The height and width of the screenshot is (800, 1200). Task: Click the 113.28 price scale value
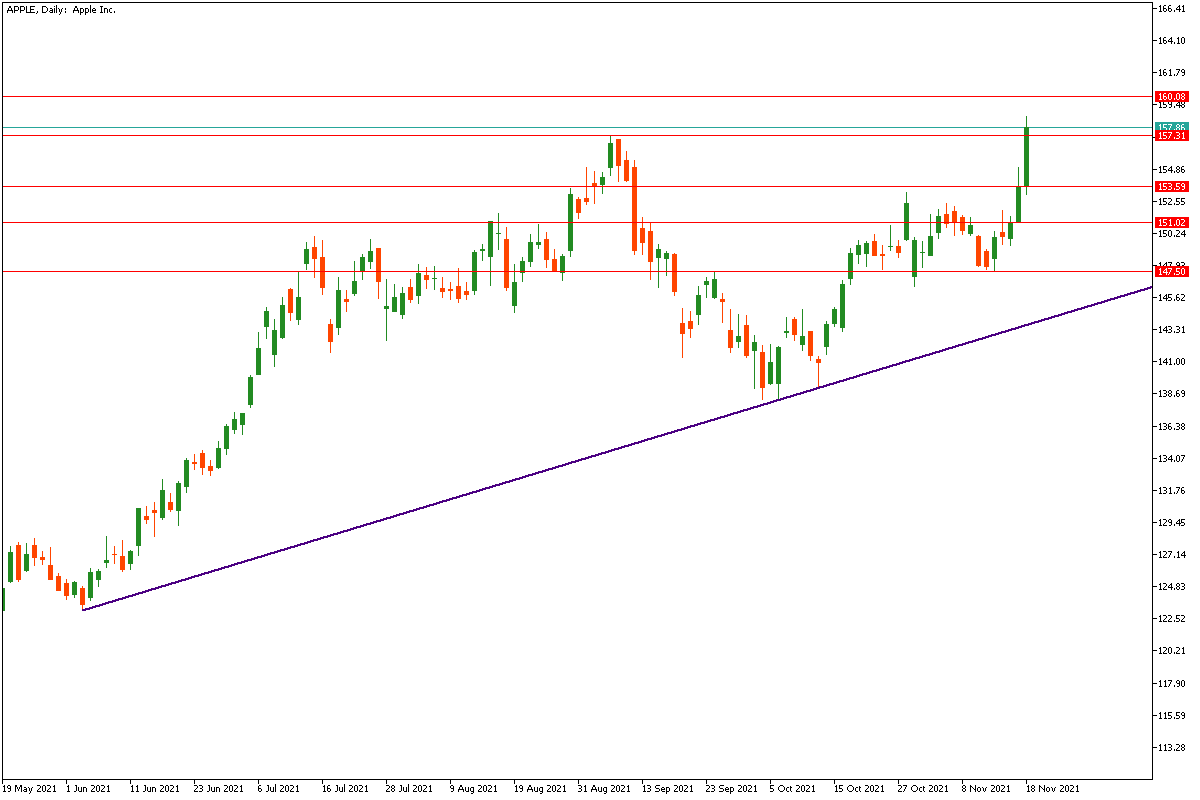(x=1172, y=747)
